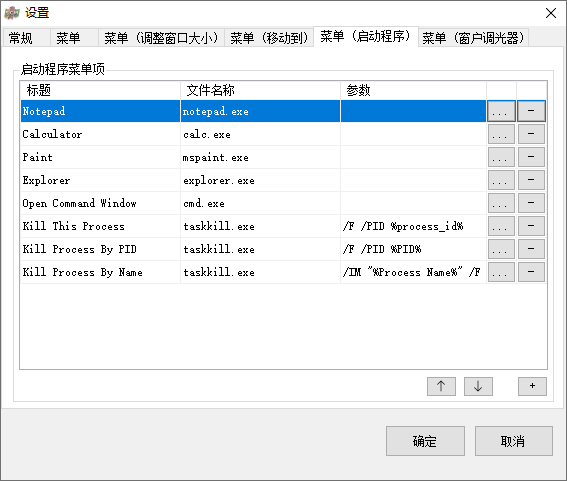
Task: Select the Calculator title cell
Action: pos(100,134)
